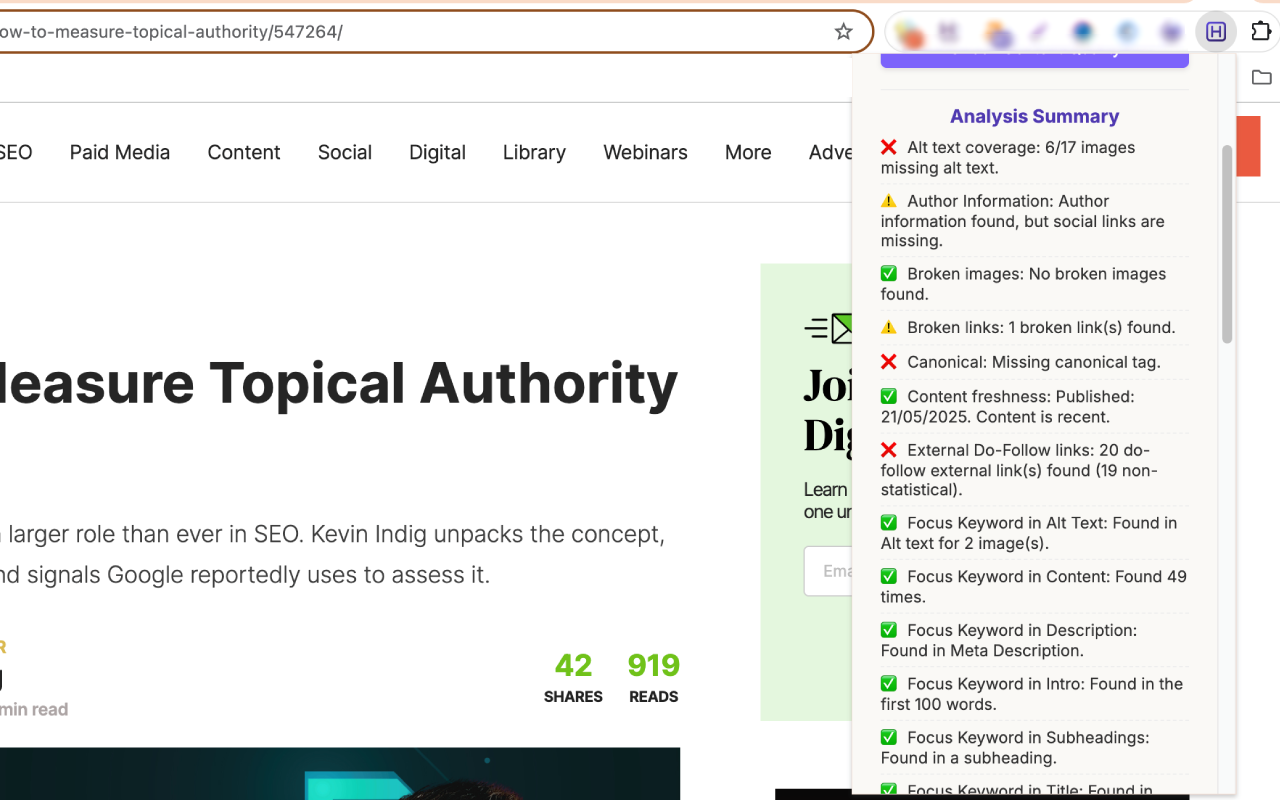The image size is (1280, 800).
Task: Bookmark this page using the star icon
Action: (843, 31)
